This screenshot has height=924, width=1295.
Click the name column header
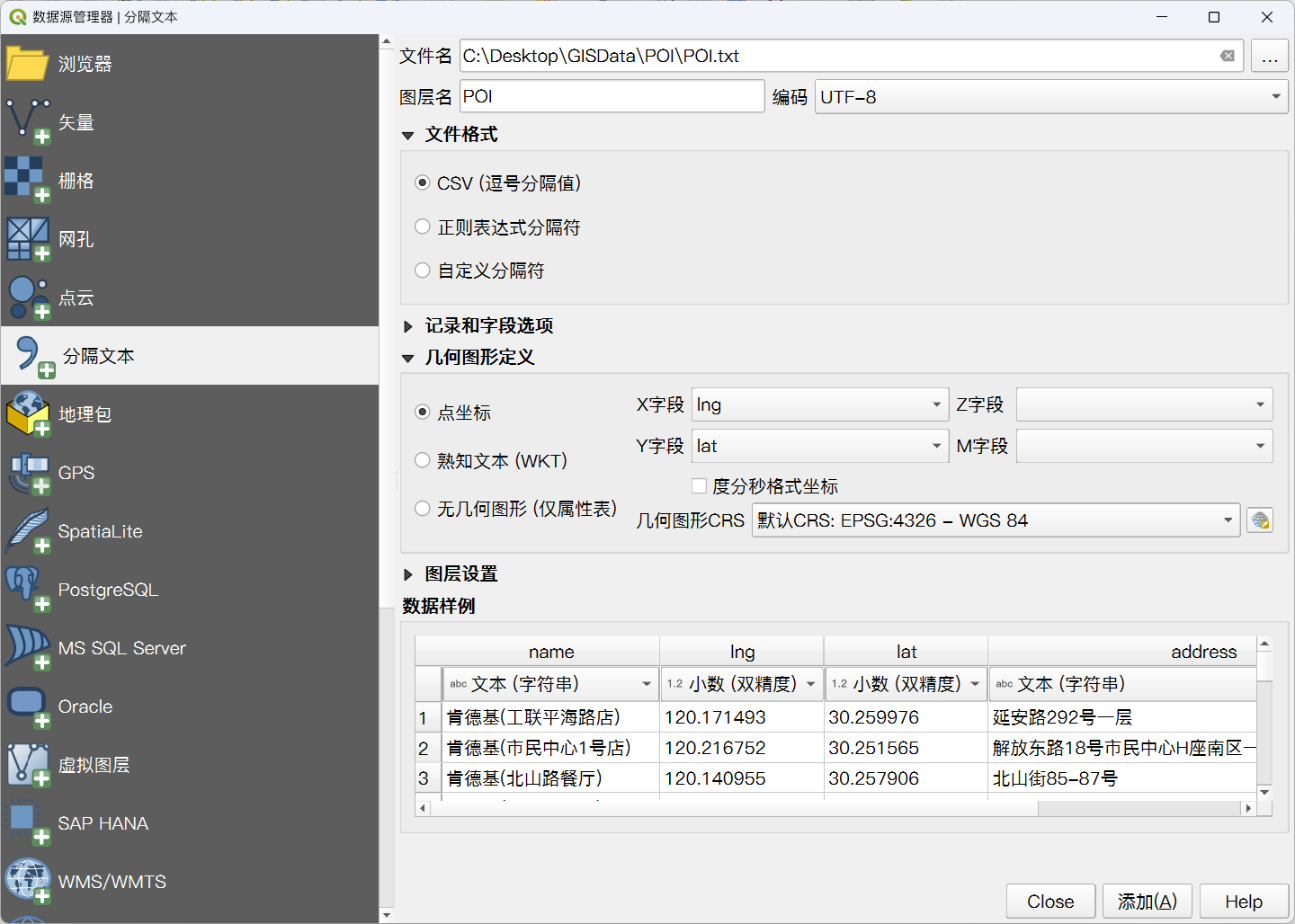coord(551,652)
